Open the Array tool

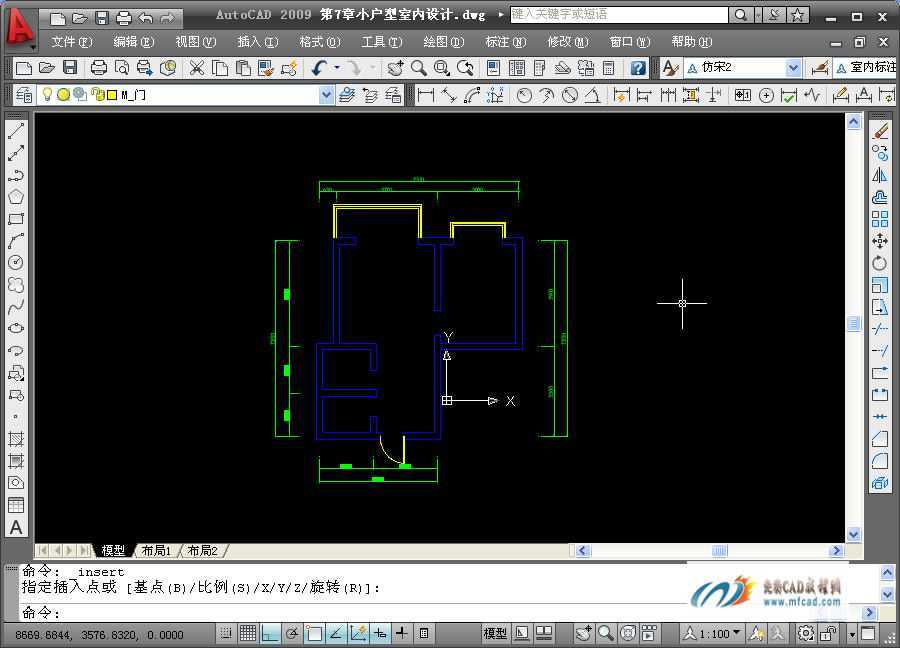(880, 219)
